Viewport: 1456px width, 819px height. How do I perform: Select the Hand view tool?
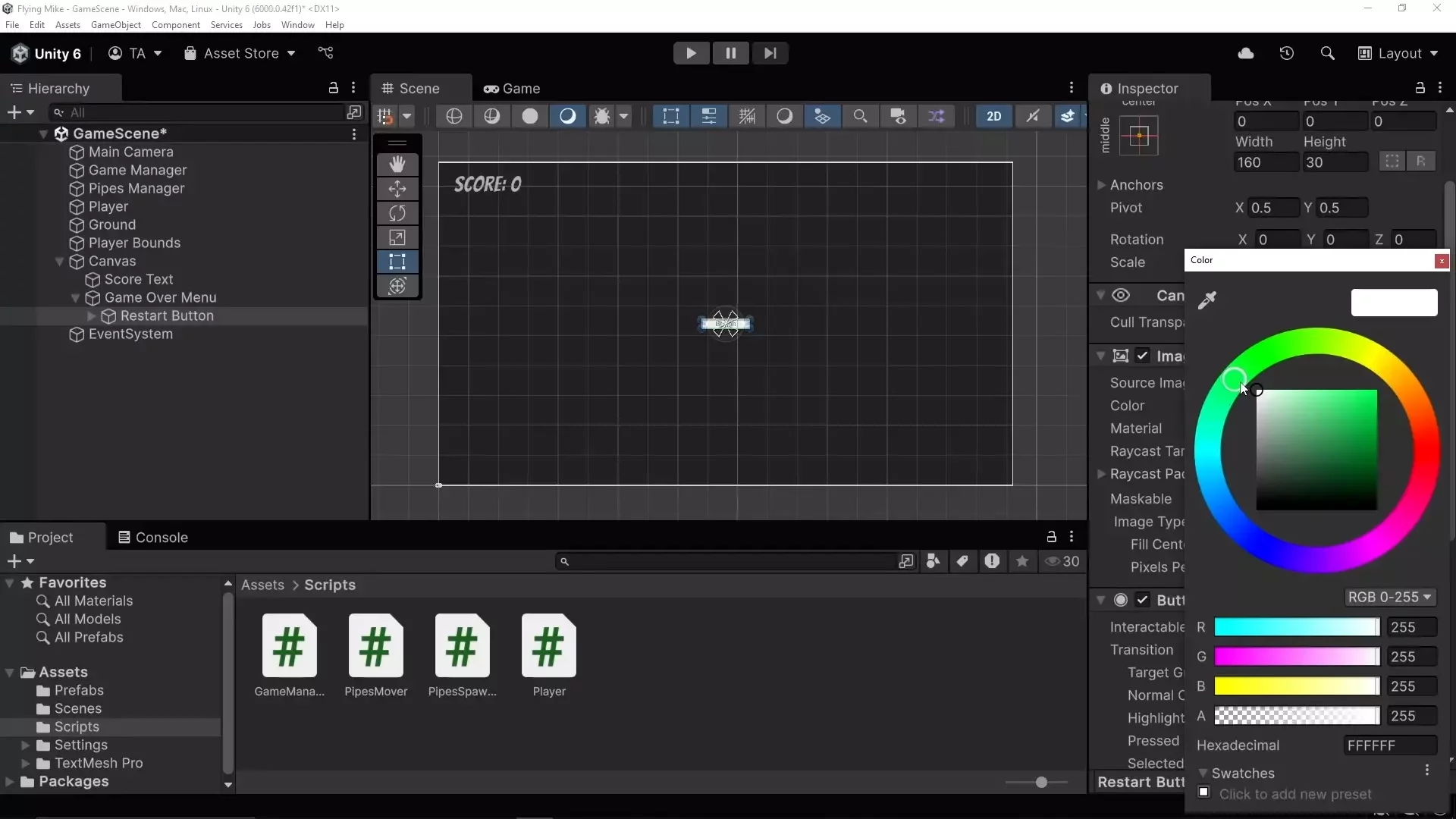397,164
